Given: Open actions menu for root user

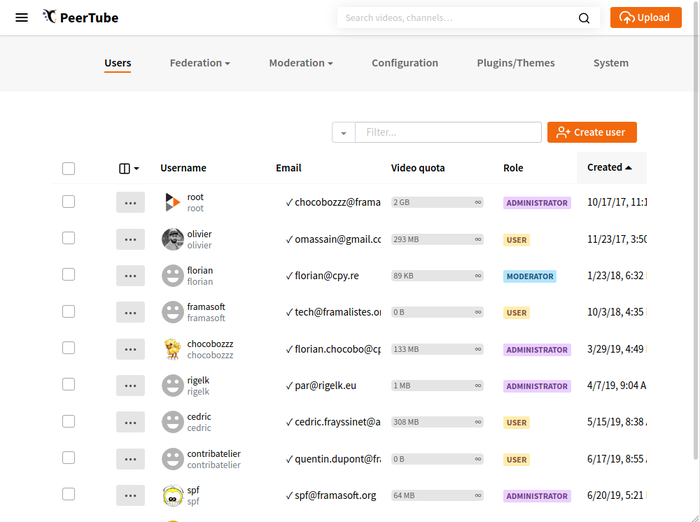Looking at the screenshot, I should (x=130, y=202).
